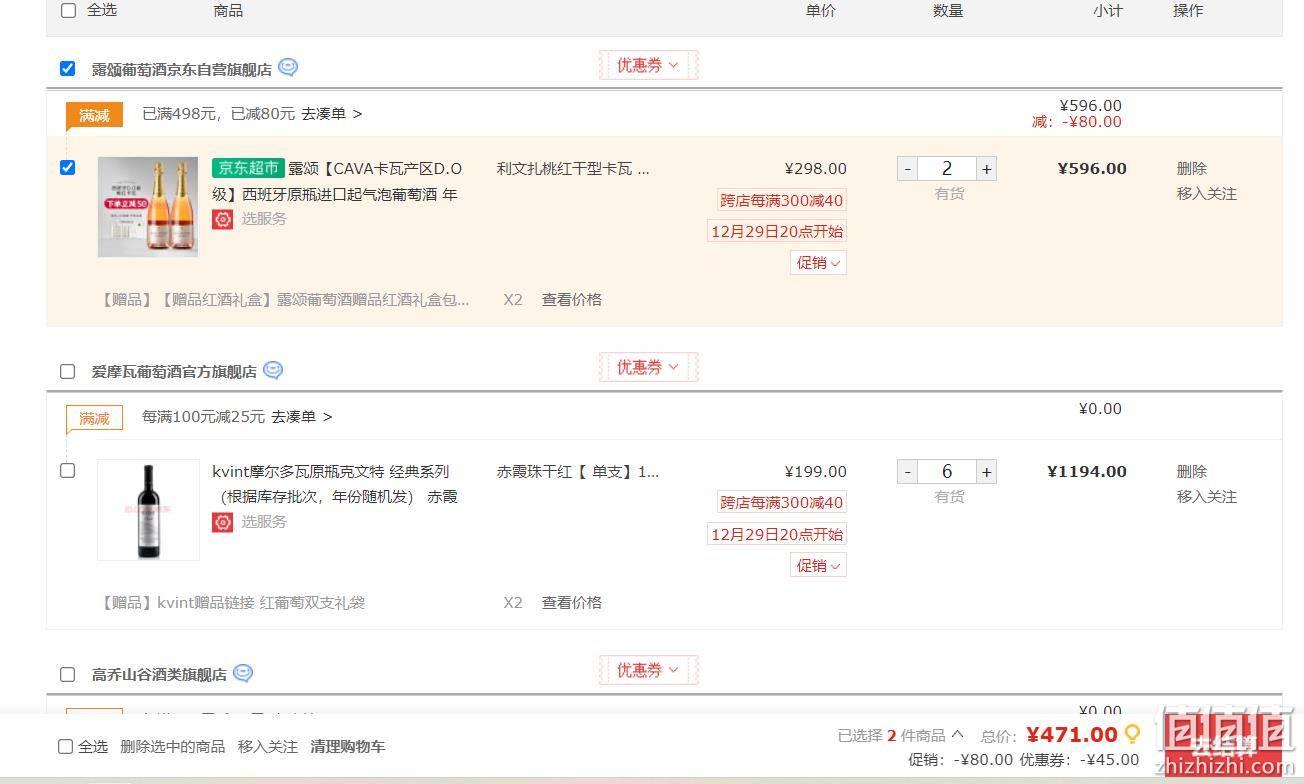The width and height of the screenshot is (1304, 784).
Task: Click 满减 badge in 爱摩瓦 store section
Action: click(x=94, y=419)
